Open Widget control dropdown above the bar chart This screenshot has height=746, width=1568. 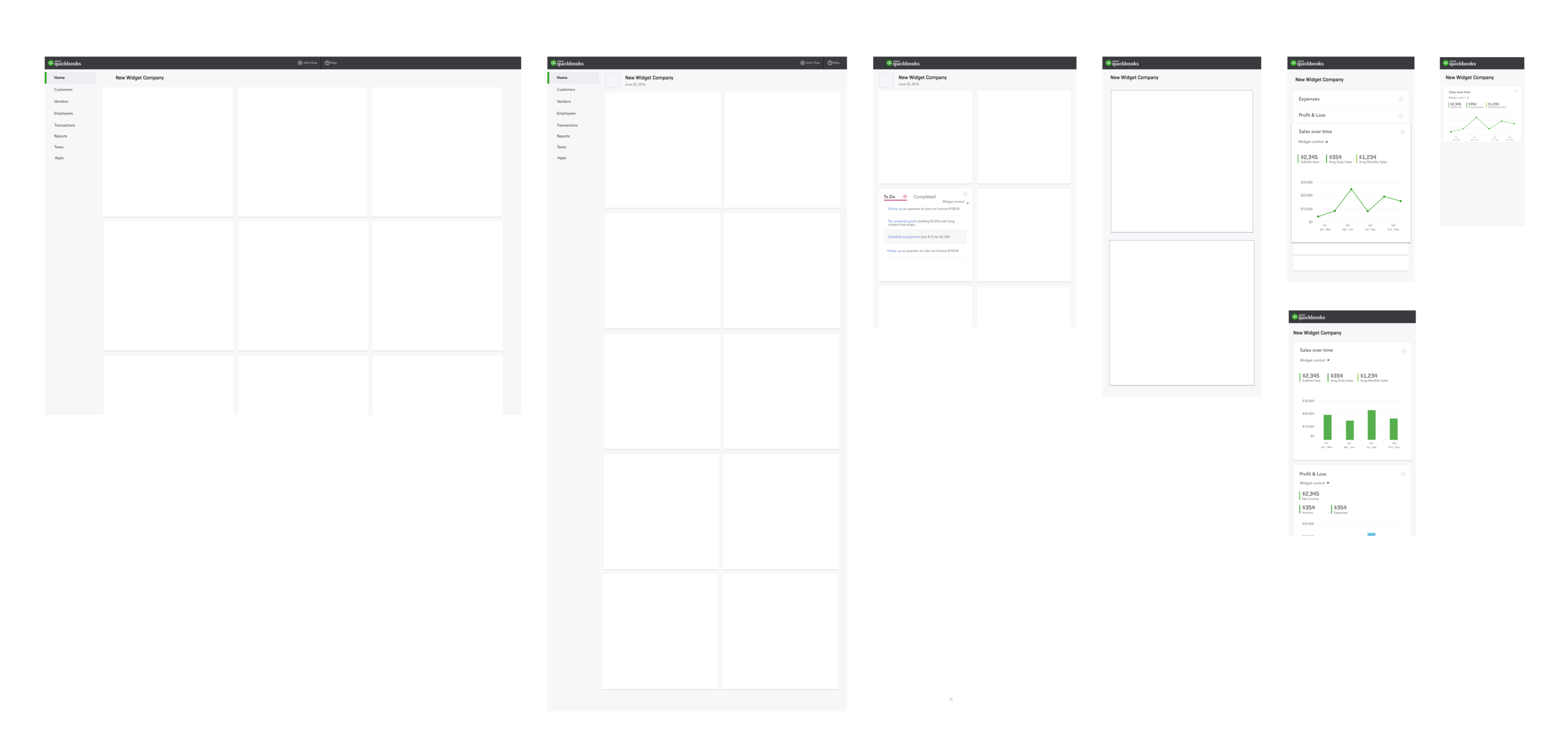[x=1315, y=360]
